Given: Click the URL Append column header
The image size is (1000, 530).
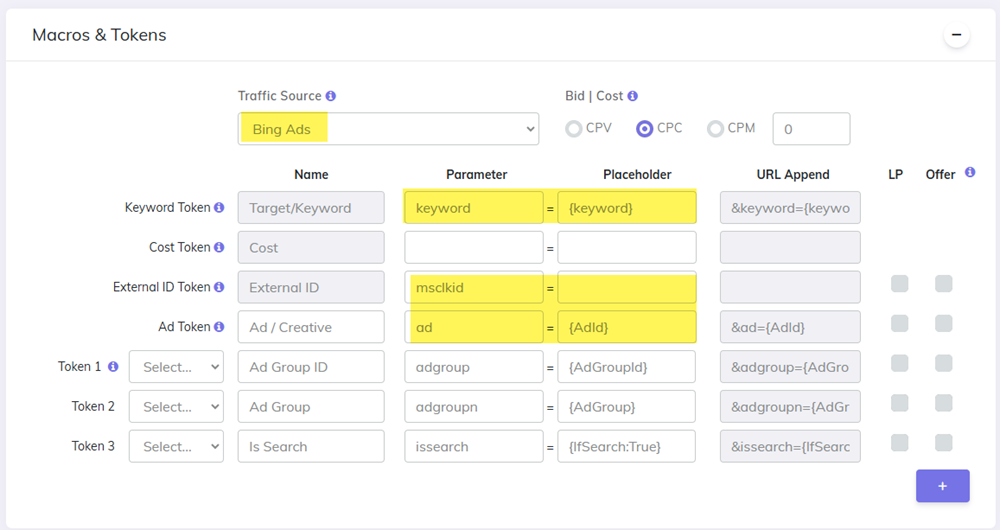Looking at the screenshot, I should [x=793, y=175].
